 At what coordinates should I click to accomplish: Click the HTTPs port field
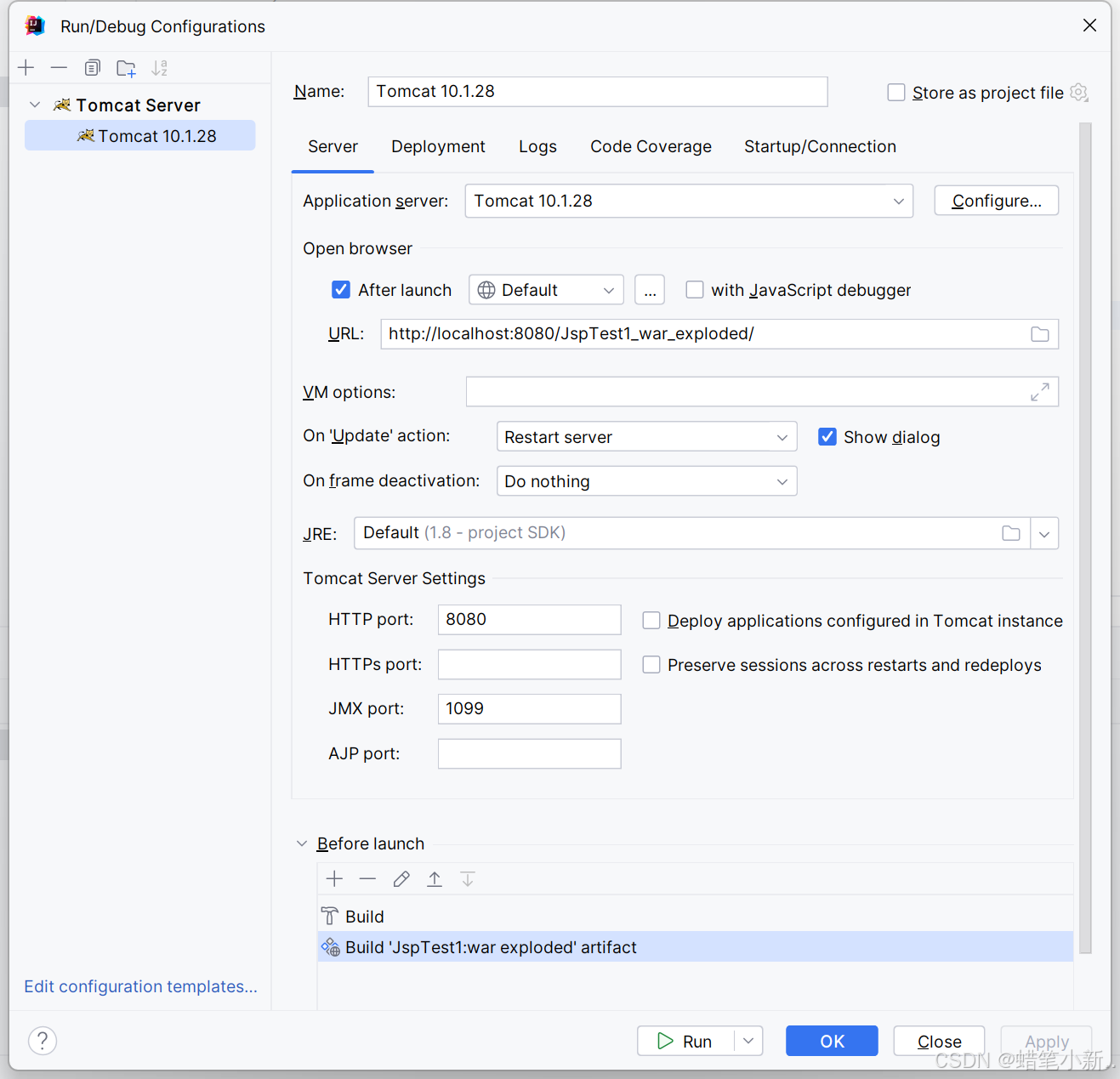529,664
